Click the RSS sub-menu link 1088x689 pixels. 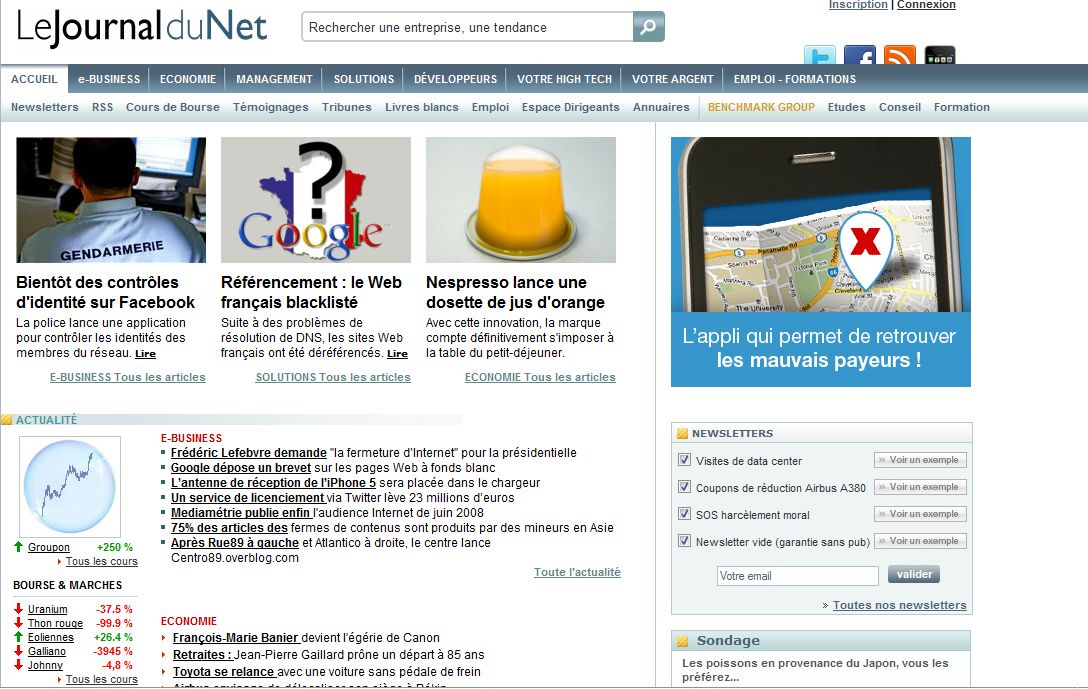(x=102, y=107)
